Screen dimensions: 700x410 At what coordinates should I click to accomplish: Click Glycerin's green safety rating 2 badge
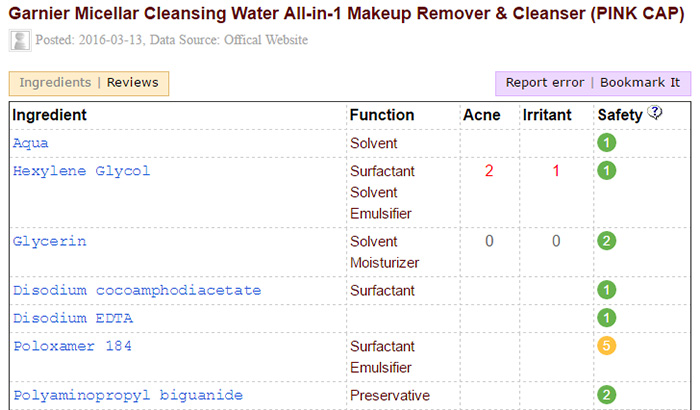[607, 241]
